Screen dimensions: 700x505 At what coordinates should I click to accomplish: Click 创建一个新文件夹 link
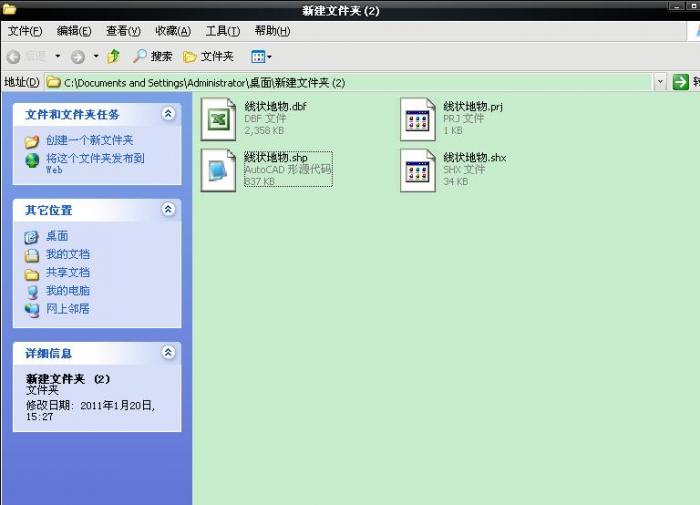tap(89, 141)
